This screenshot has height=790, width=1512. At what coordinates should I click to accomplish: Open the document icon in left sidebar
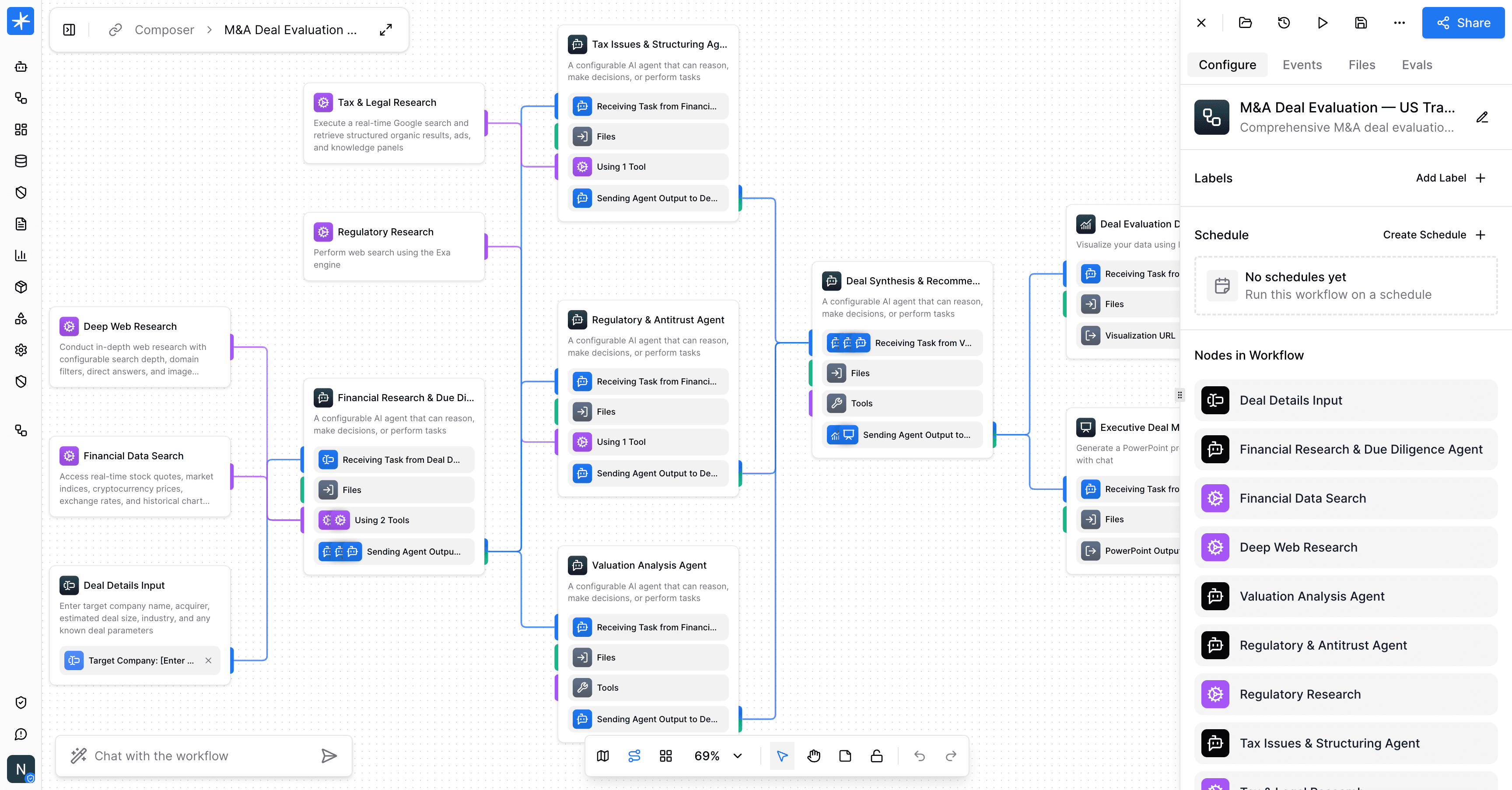coord(21,224)
